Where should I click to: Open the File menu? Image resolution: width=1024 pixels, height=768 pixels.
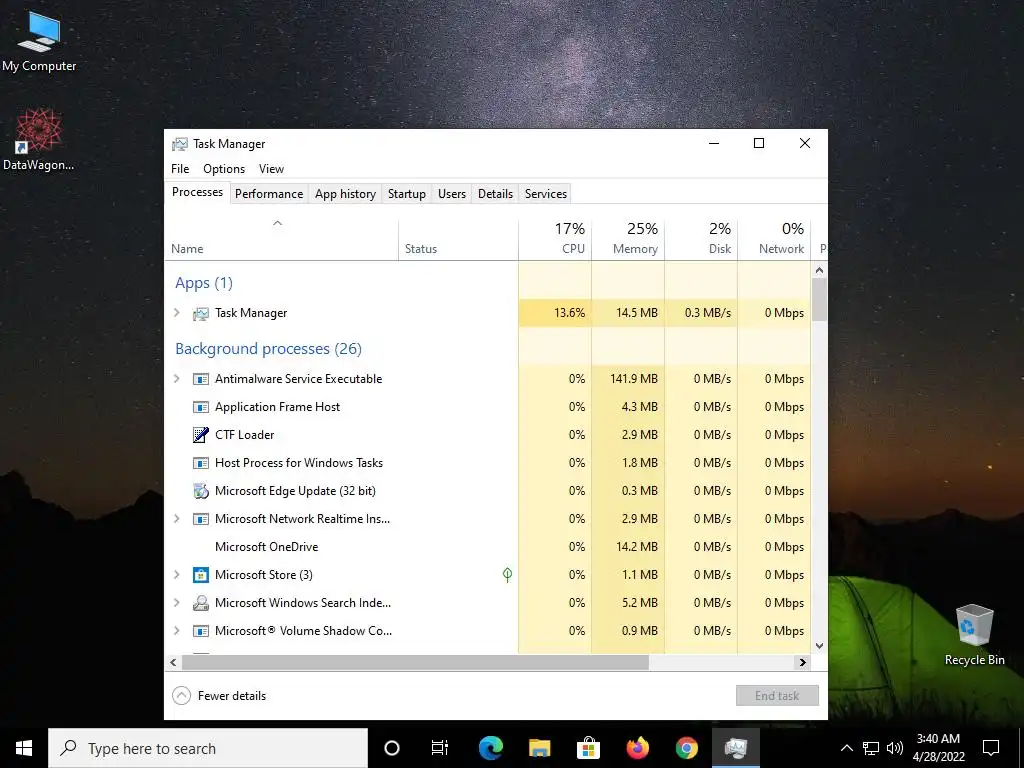pos(180,169)
